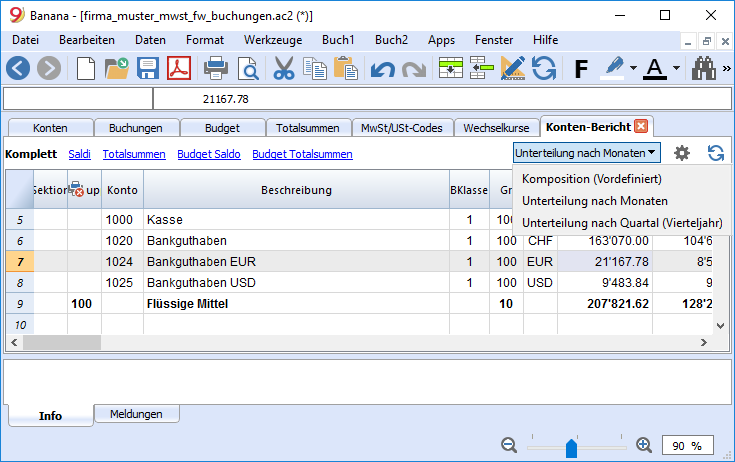
Task: Click the zoom slider handle
Action: pyautogui.click(x=571, y=448)
